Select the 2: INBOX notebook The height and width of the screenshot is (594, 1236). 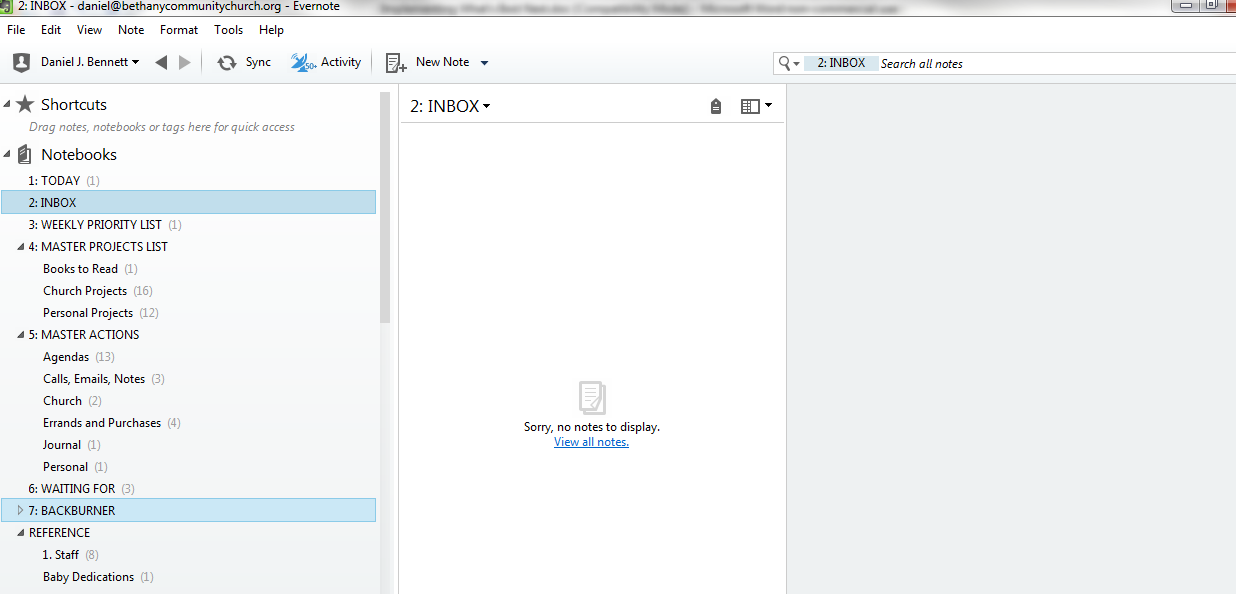click(x=189, y=203)
